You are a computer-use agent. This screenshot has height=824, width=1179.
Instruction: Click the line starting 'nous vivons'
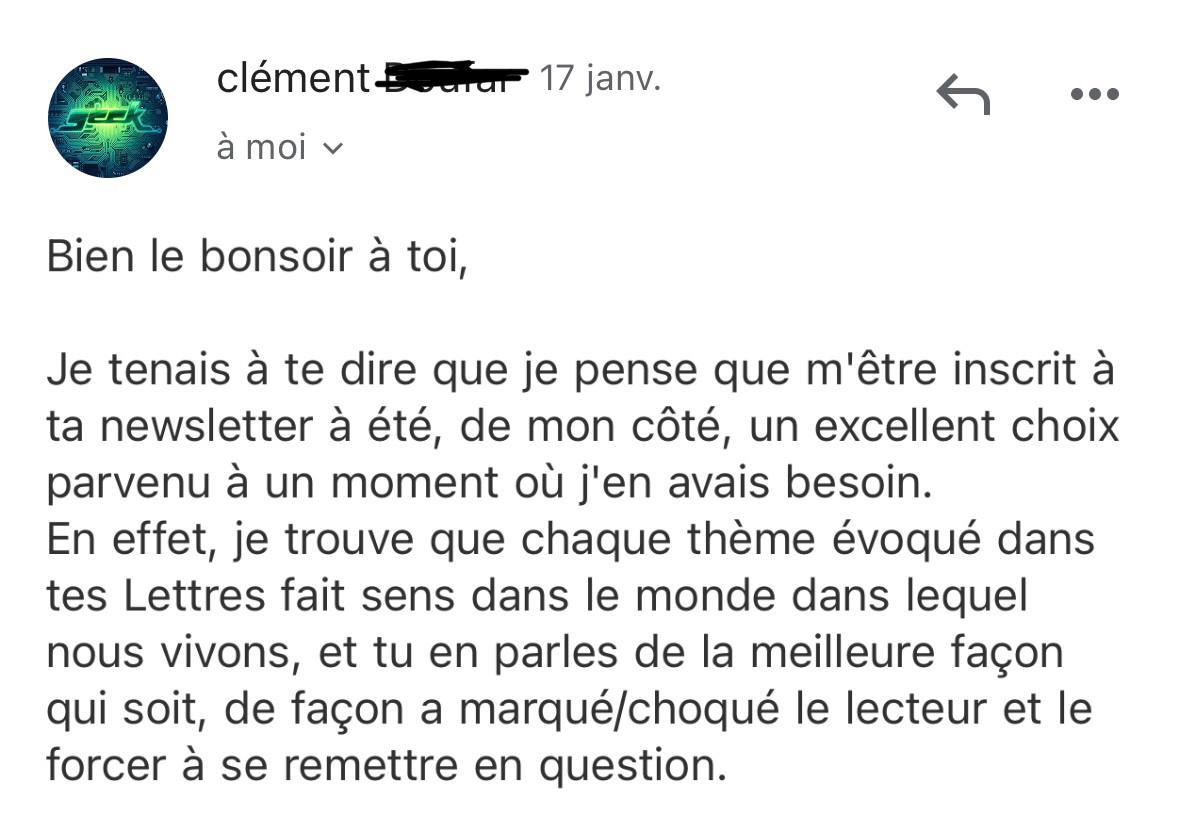click(x=555, y=654)
